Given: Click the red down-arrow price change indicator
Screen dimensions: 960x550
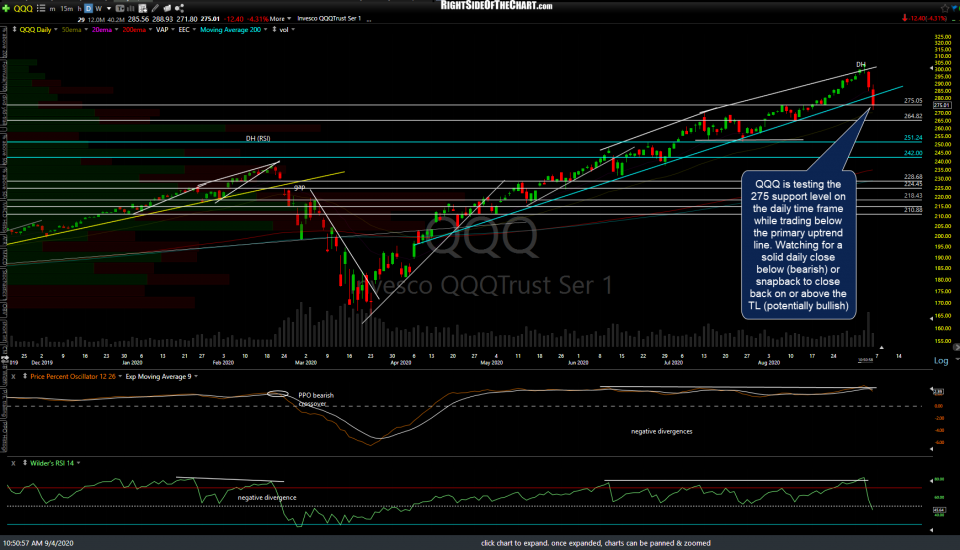Looking at the screenshot, I should tap(904, 18).
